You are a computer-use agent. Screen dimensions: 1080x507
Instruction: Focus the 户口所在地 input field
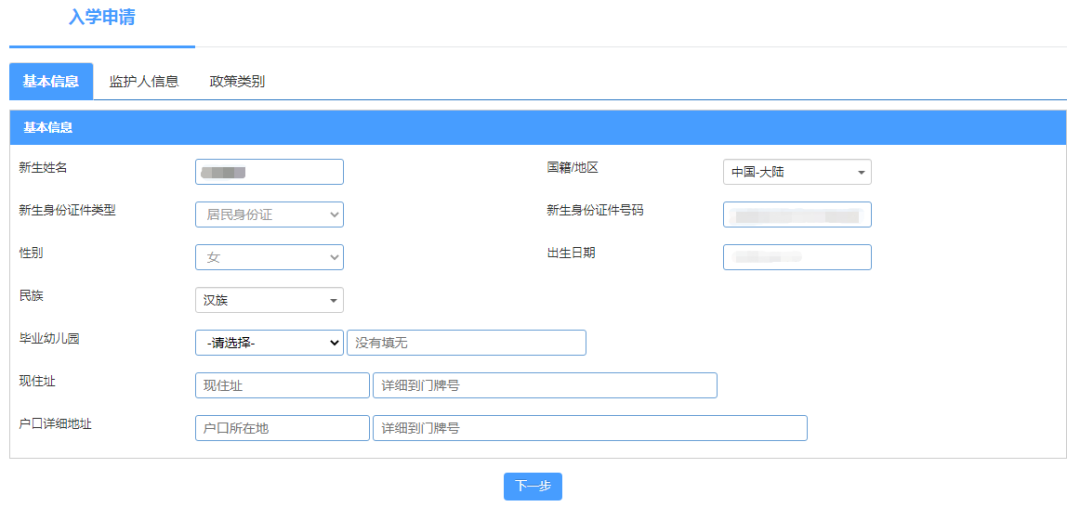282,428
